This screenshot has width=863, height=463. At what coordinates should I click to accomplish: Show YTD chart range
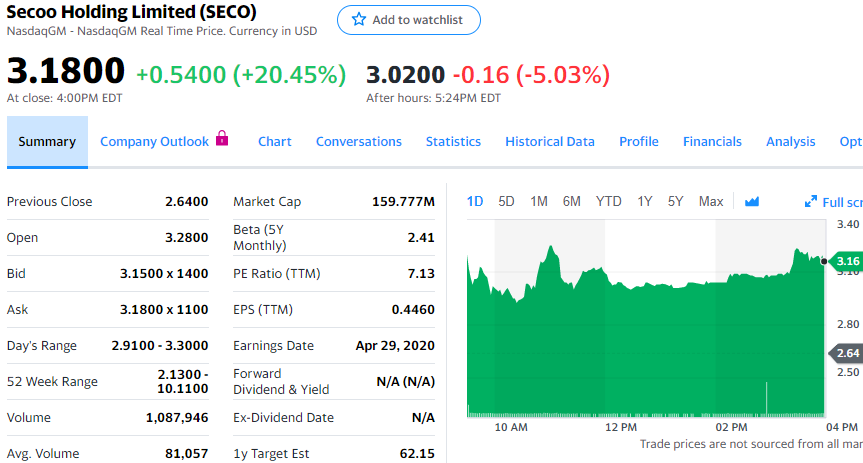pos(608,202)
